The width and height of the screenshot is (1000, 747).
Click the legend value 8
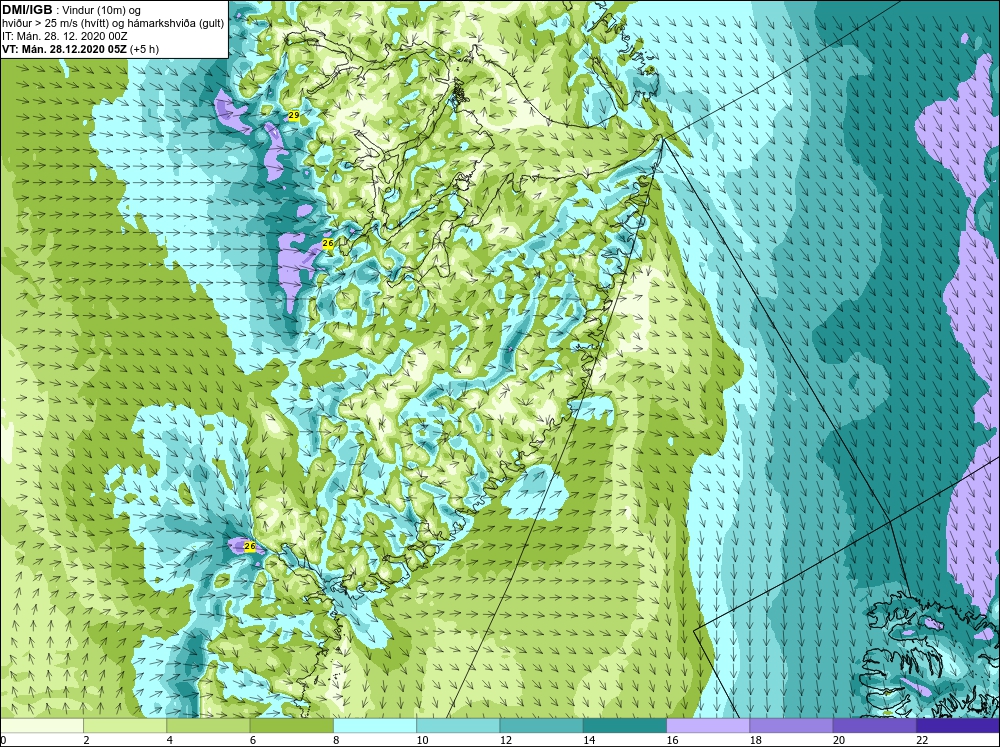click(336, 740)
